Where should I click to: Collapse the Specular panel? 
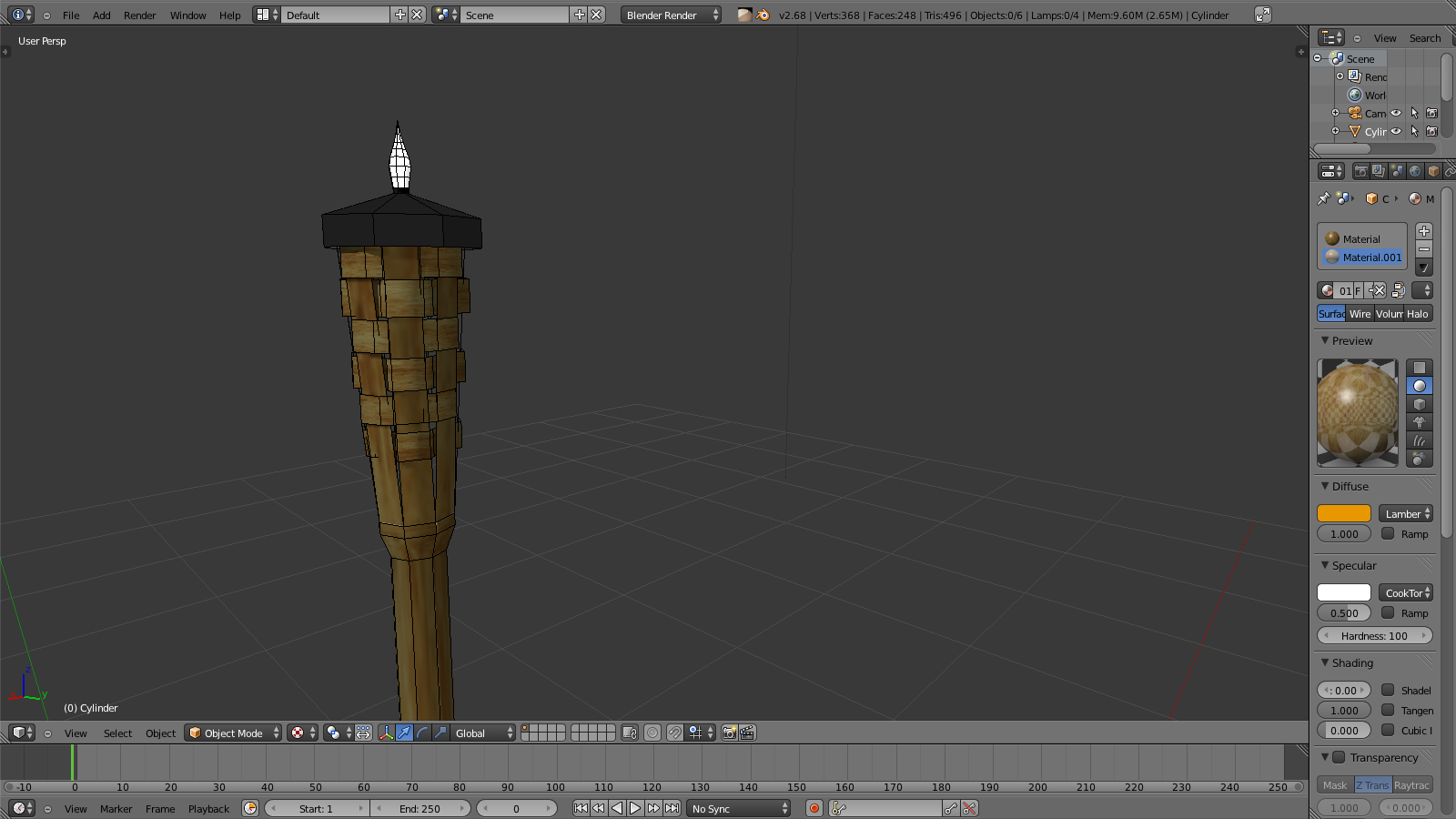click(1325, 565)
